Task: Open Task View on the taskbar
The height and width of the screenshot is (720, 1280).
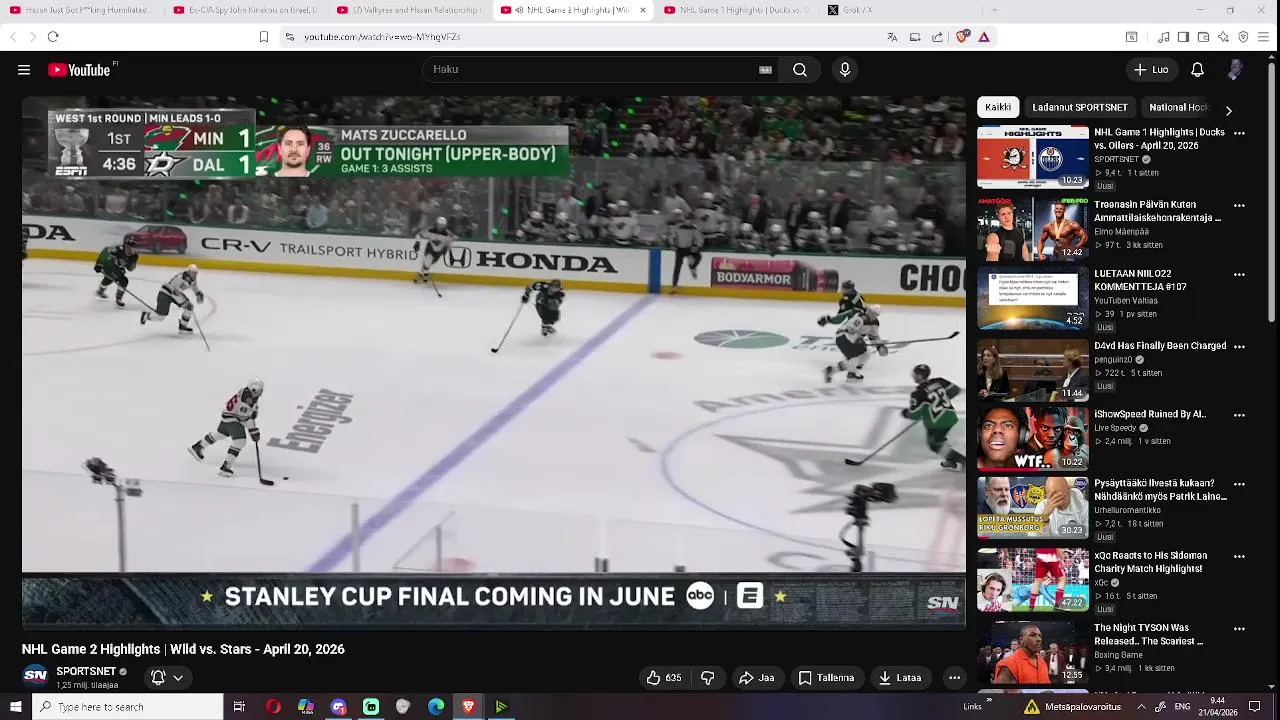Action: 239,707
